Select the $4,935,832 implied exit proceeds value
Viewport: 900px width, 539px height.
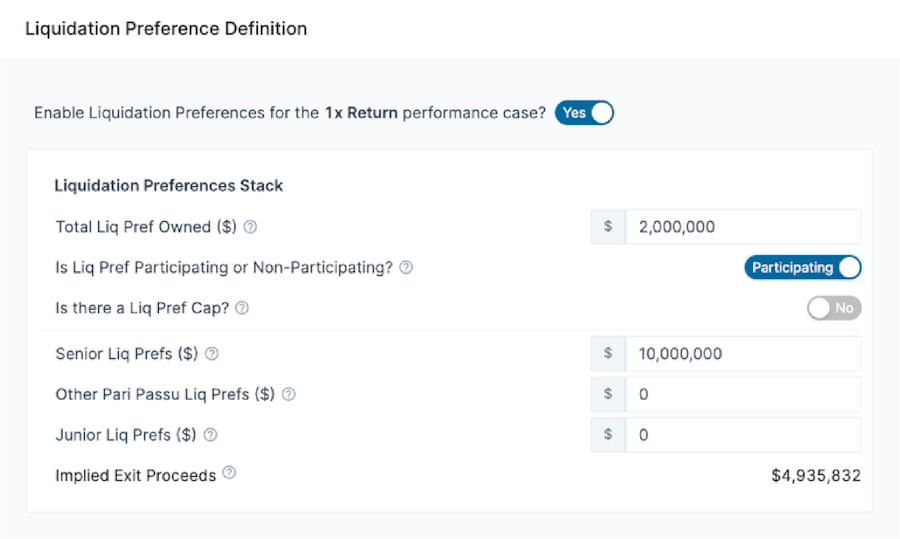tap(816, 475)
